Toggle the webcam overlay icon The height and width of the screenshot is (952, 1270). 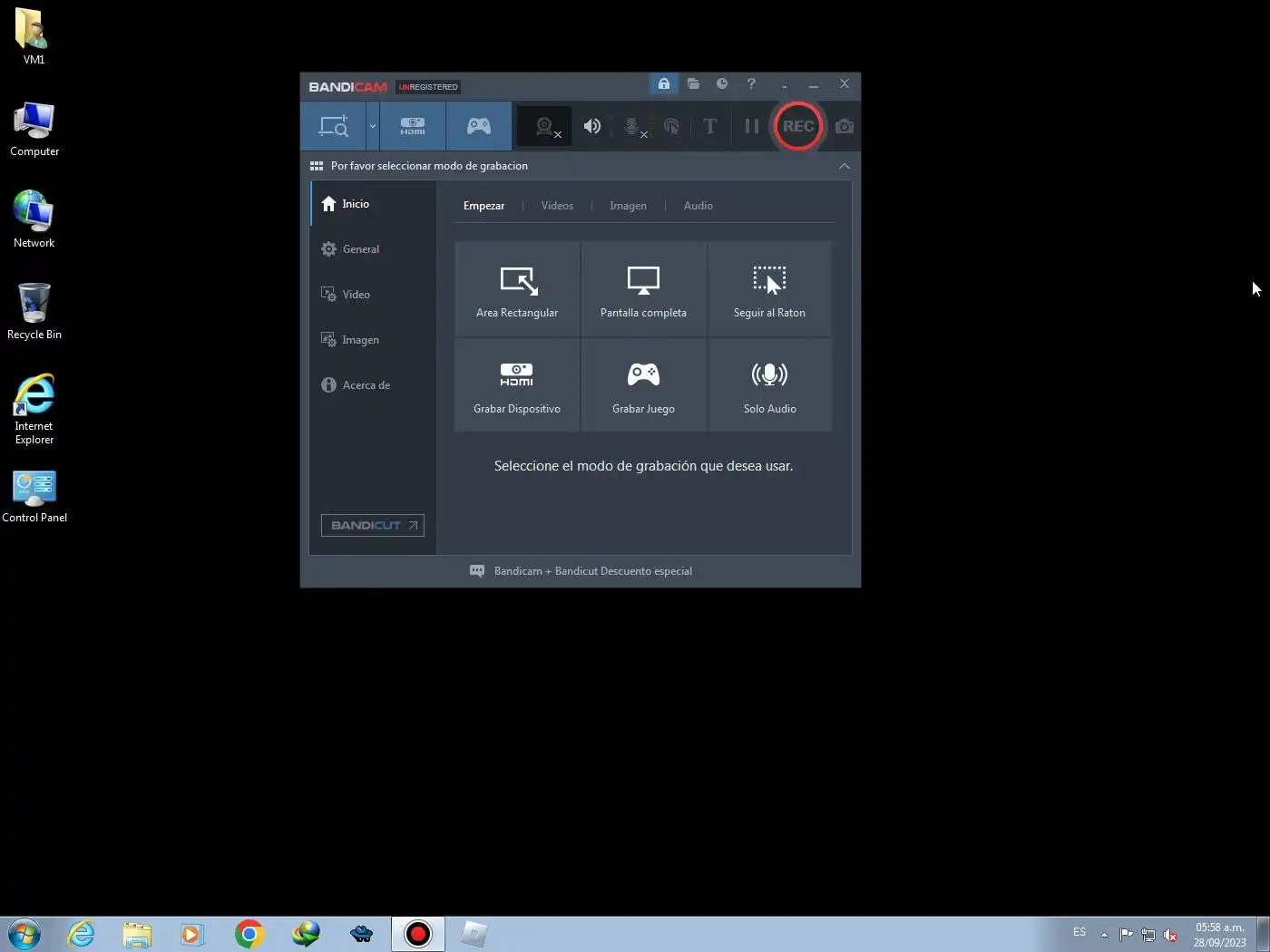coord(545,127)
